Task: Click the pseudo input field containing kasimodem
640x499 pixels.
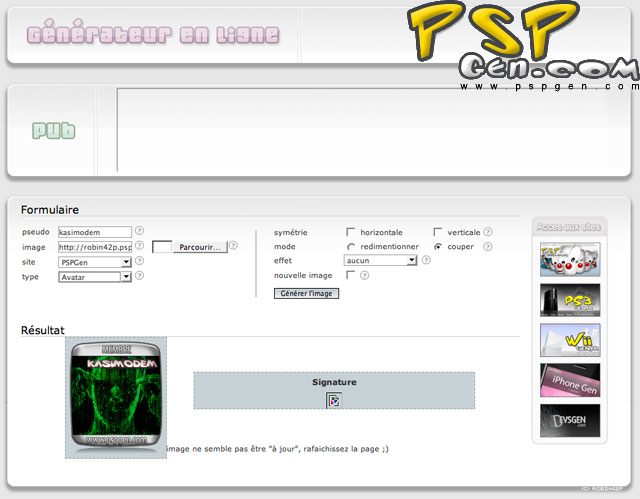Action: coord(95,232)
